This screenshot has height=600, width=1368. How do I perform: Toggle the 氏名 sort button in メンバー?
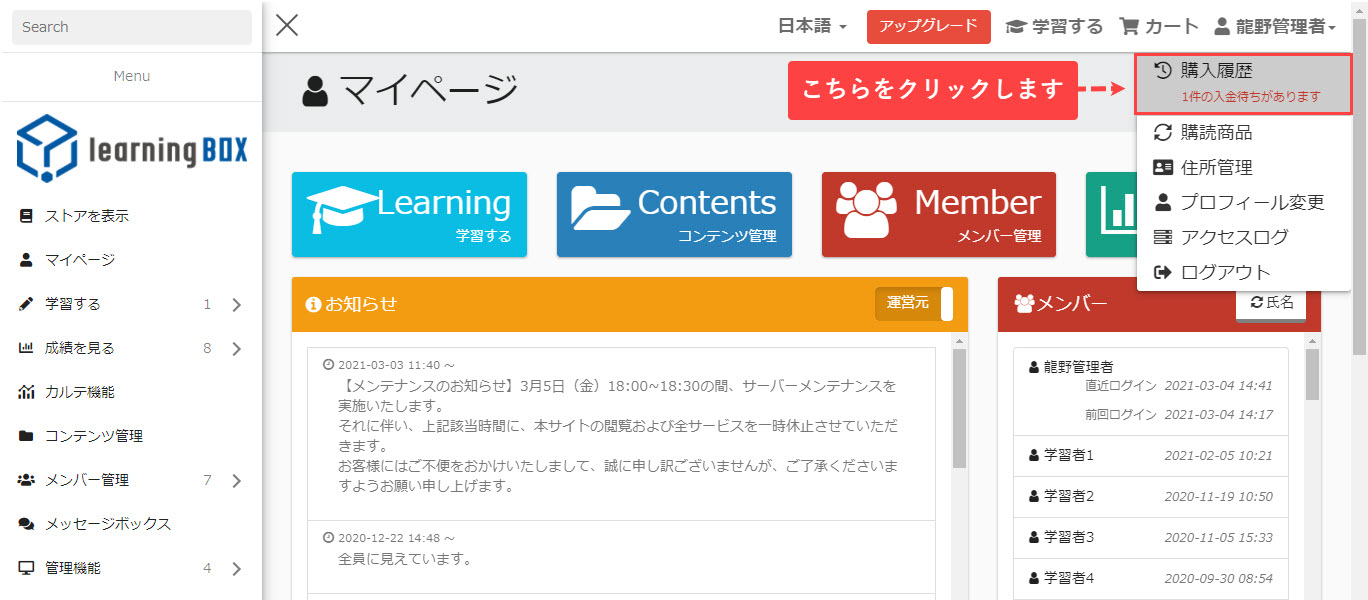1271,302
